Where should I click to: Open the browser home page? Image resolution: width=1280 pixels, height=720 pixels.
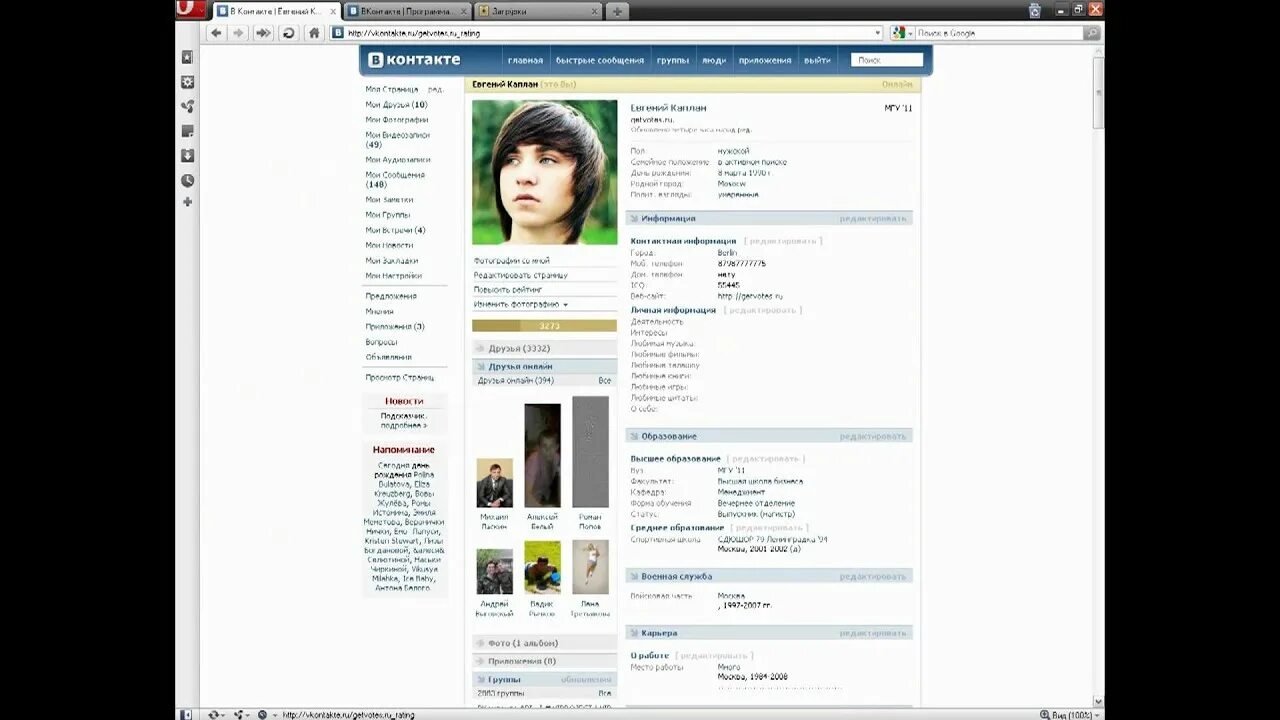pos(314,33)
